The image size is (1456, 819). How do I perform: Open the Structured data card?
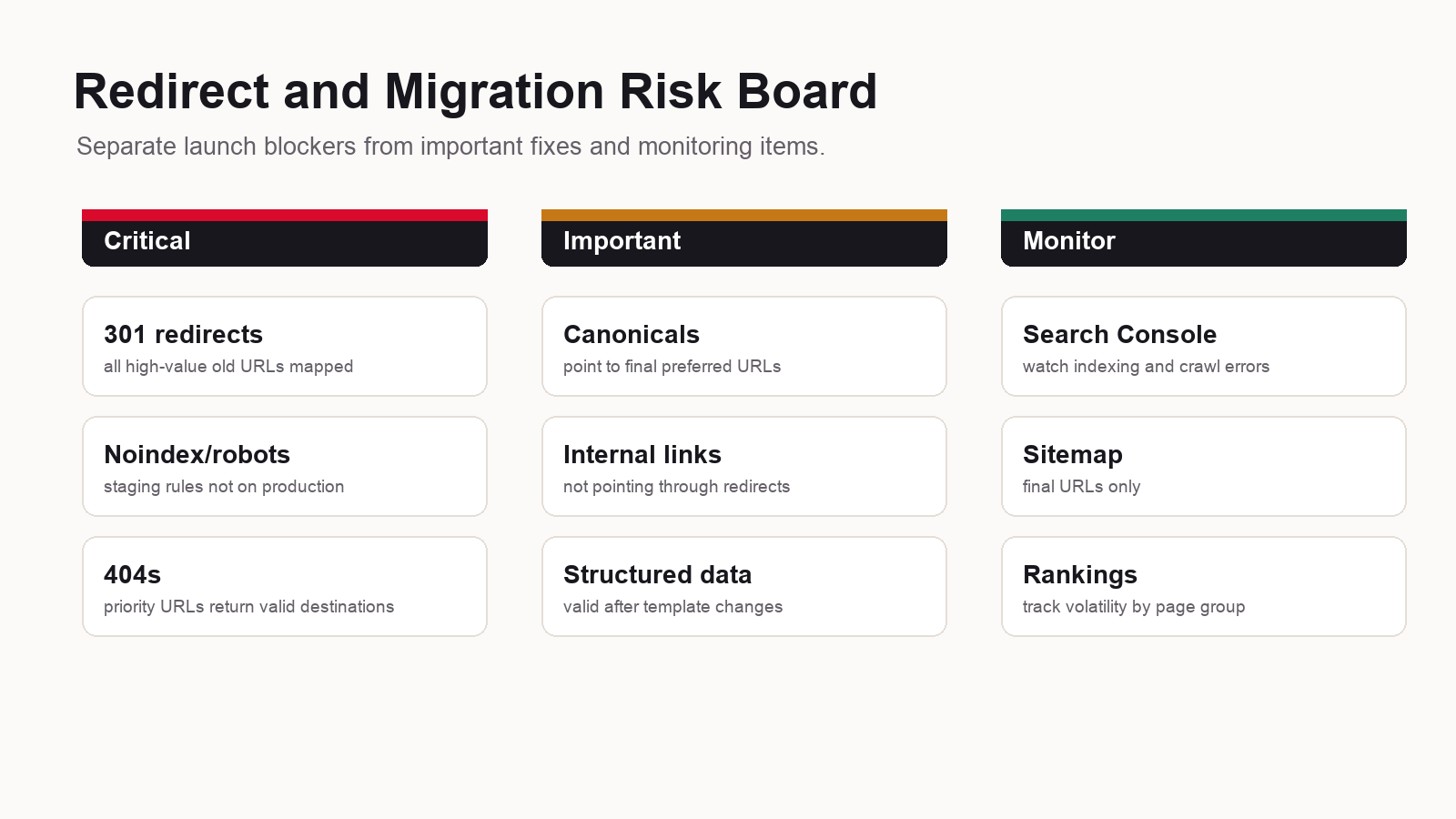744,586
